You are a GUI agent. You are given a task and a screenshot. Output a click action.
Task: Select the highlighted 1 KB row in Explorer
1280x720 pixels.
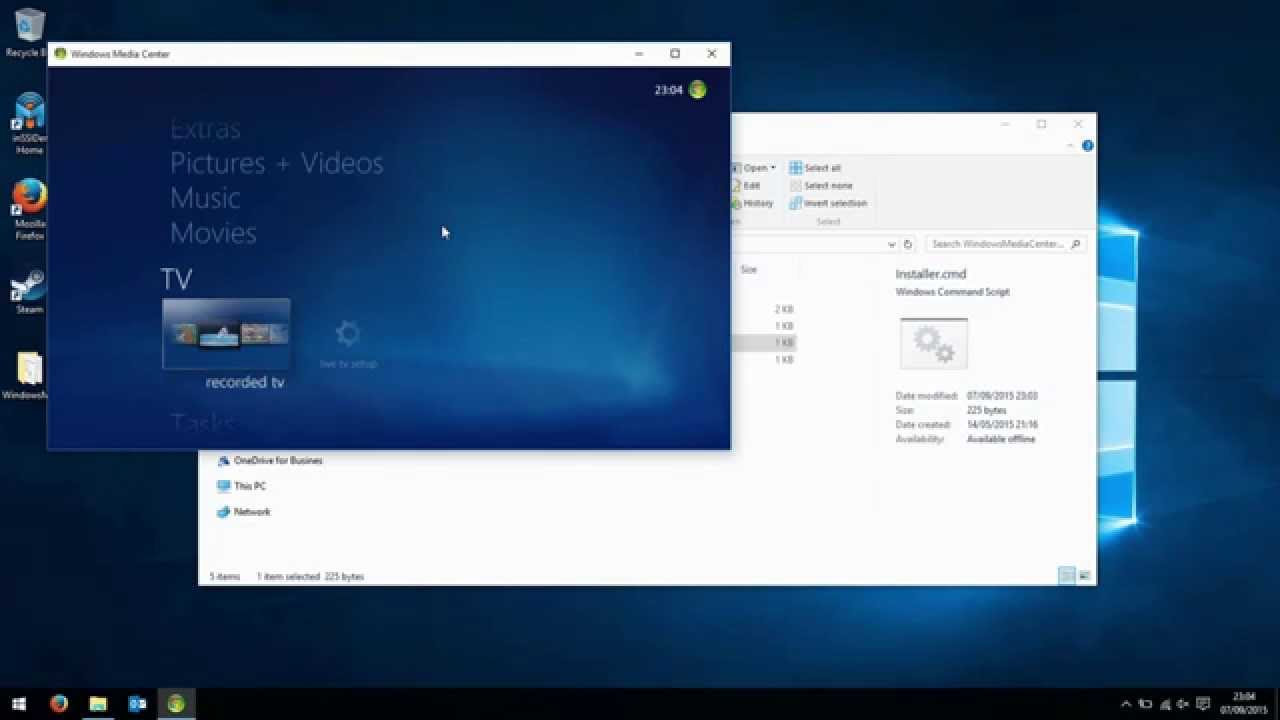[765, 343]
